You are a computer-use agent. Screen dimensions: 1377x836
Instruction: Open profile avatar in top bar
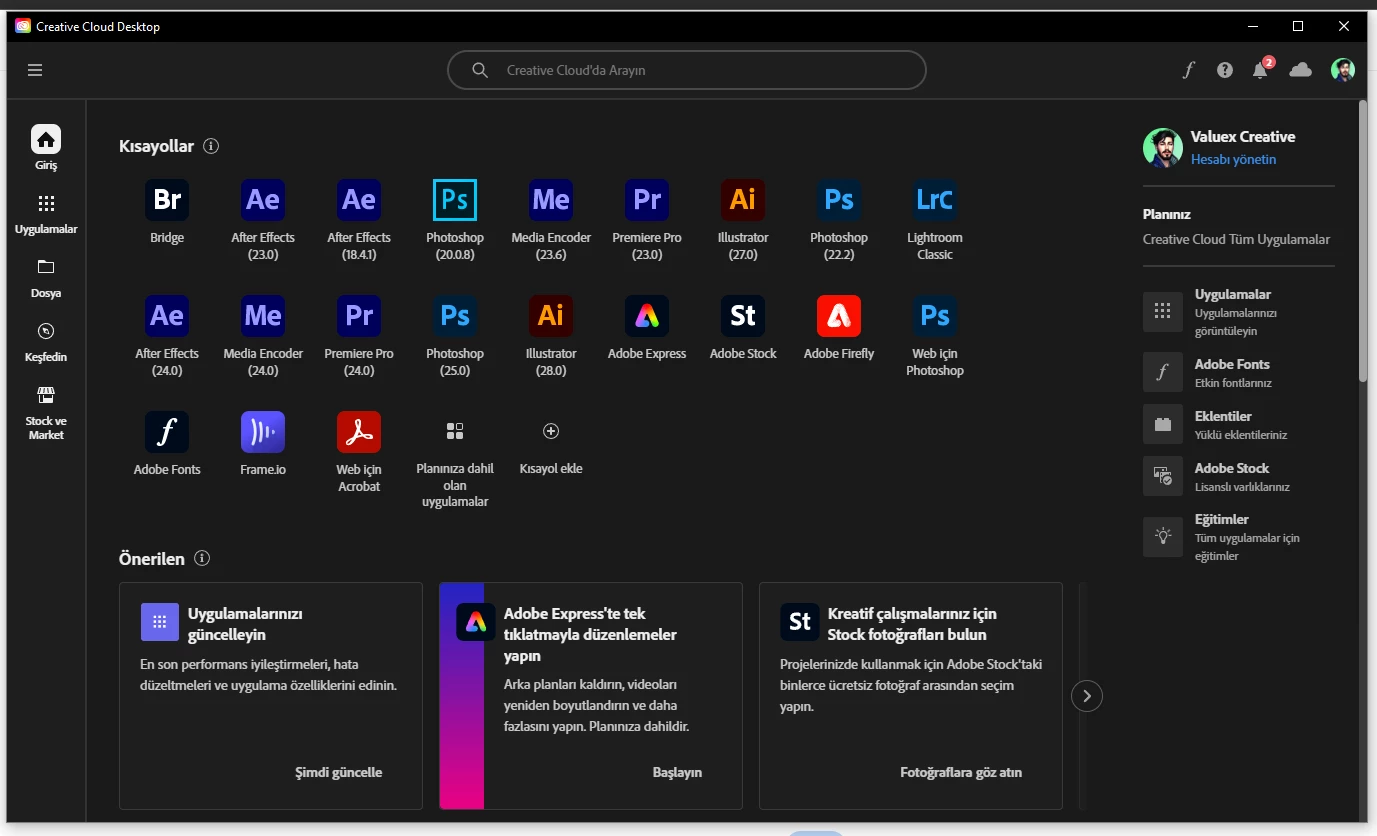[1343, 70]
